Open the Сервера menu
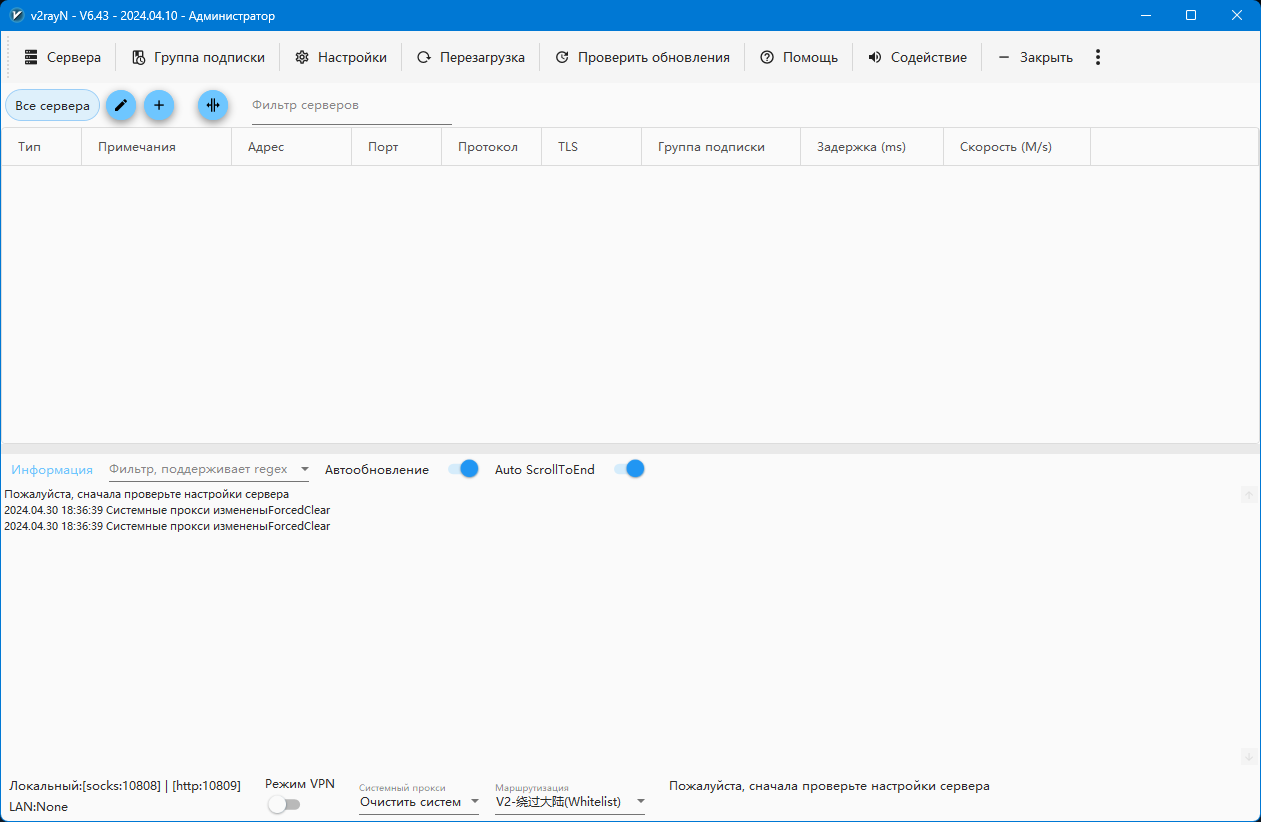The height and width of the screenshot is (822, 1261). (63, 57)
